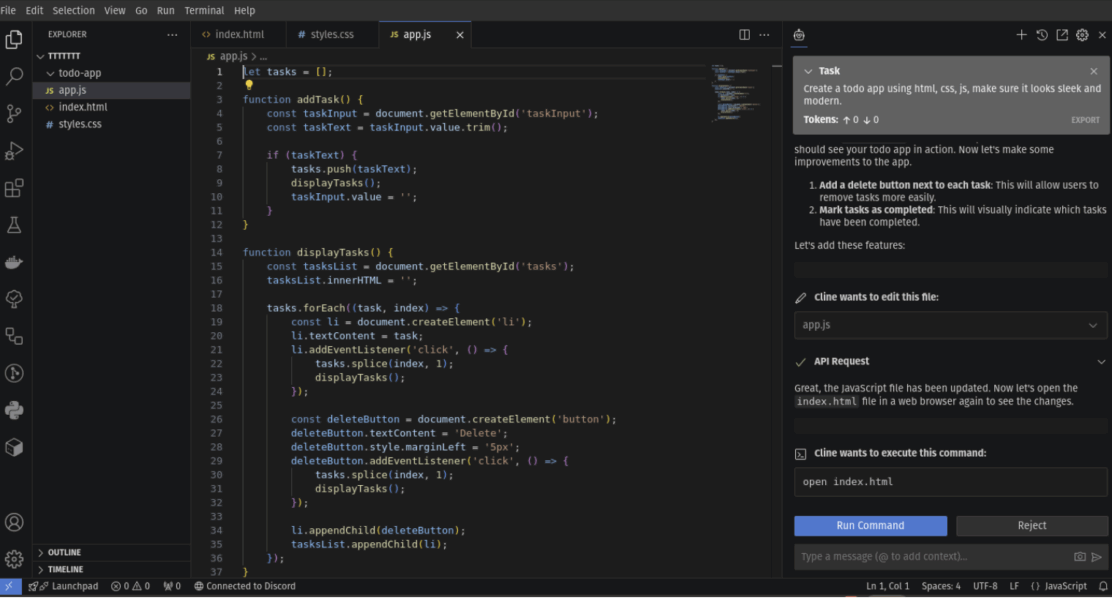Open the Extensions view
This screenshot has width=1112, height=600.
click(14, 188)
